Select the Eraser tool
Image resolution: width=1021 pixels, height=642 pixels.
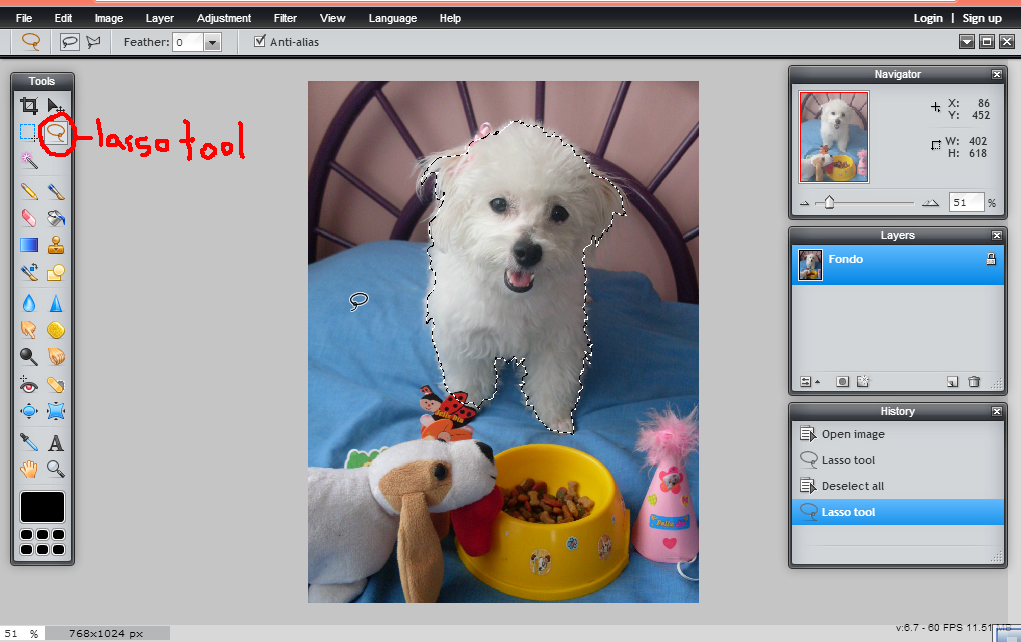(x=29, y=217)
